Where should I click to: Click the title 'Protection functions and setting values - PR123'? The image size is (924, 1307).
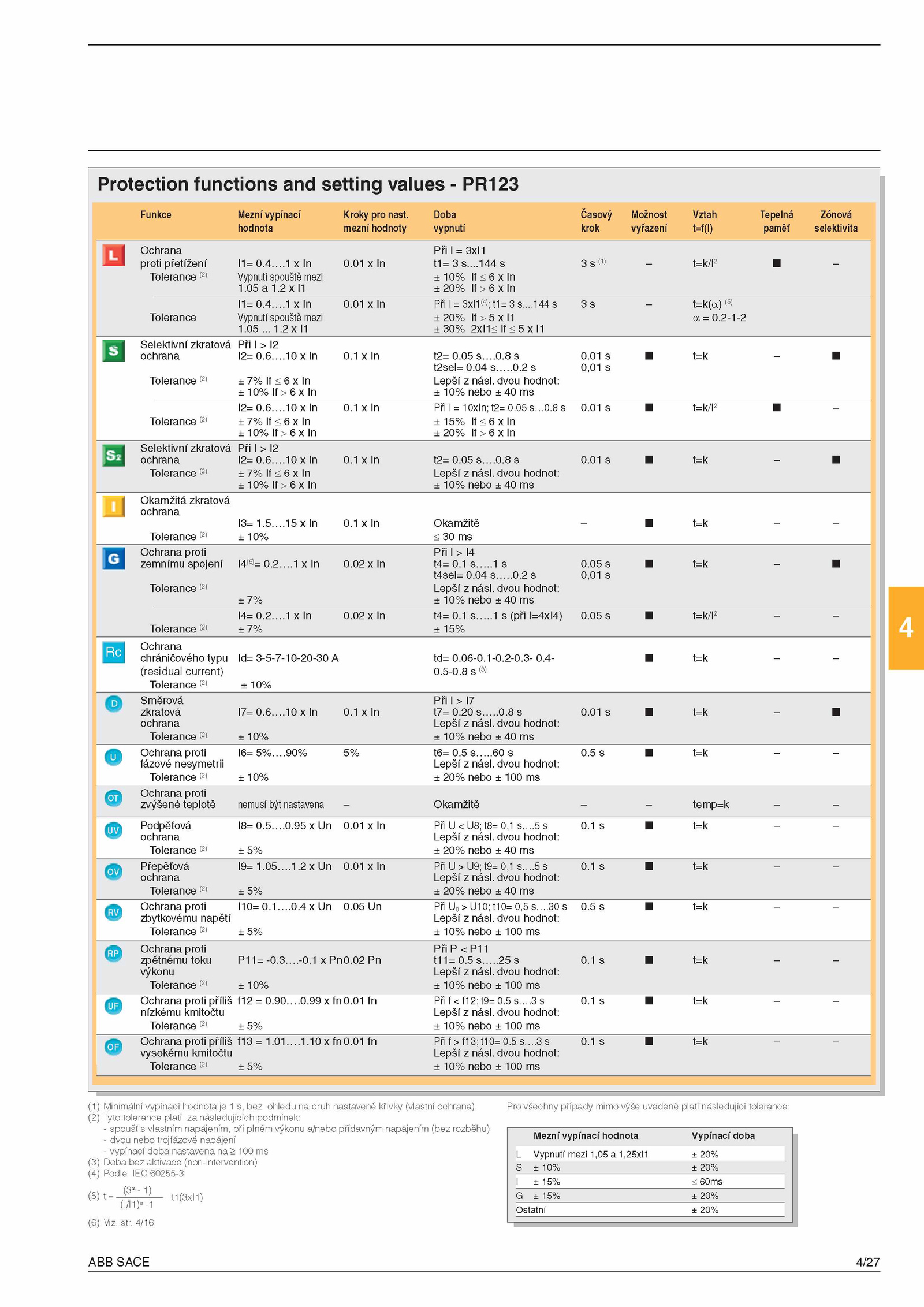(308, 184)
